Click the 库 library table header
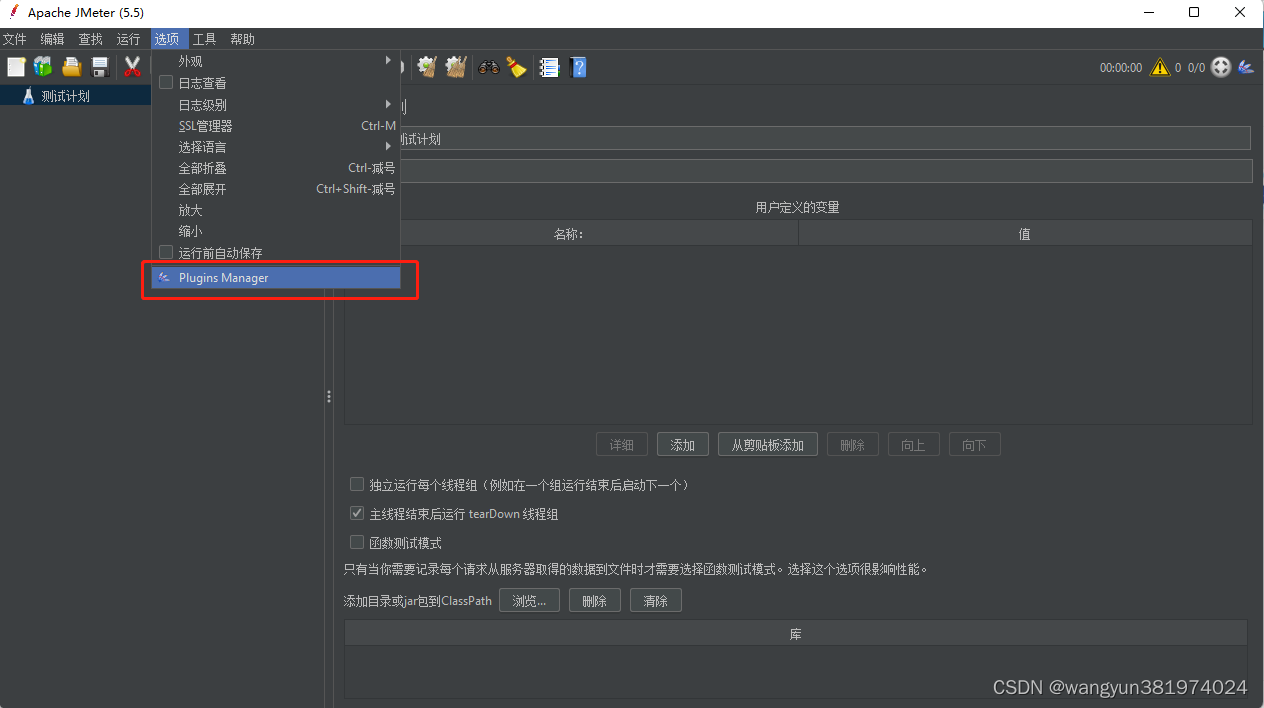This screenshot has height=708, width=1264. (x=796, y=634)
